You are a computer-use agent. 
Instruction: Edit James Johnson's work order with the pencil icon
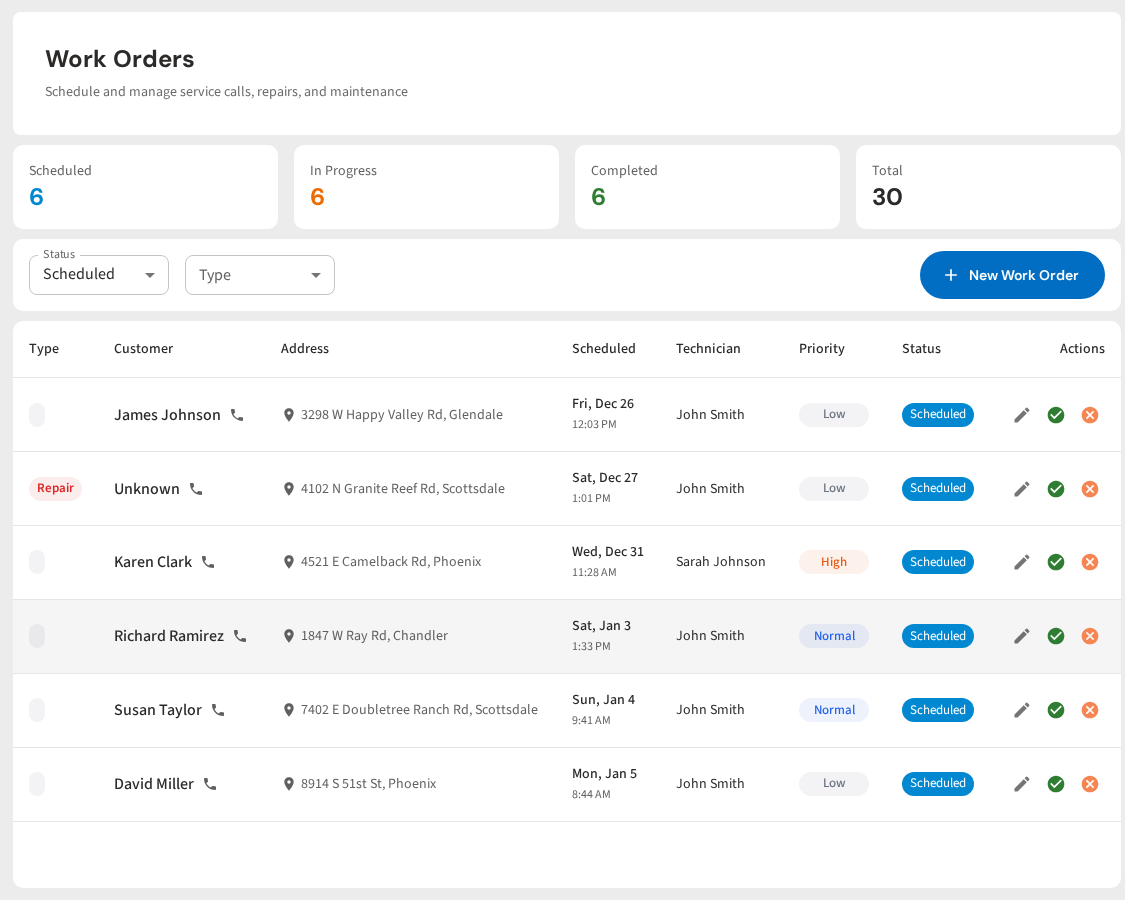pos(1021,414)
